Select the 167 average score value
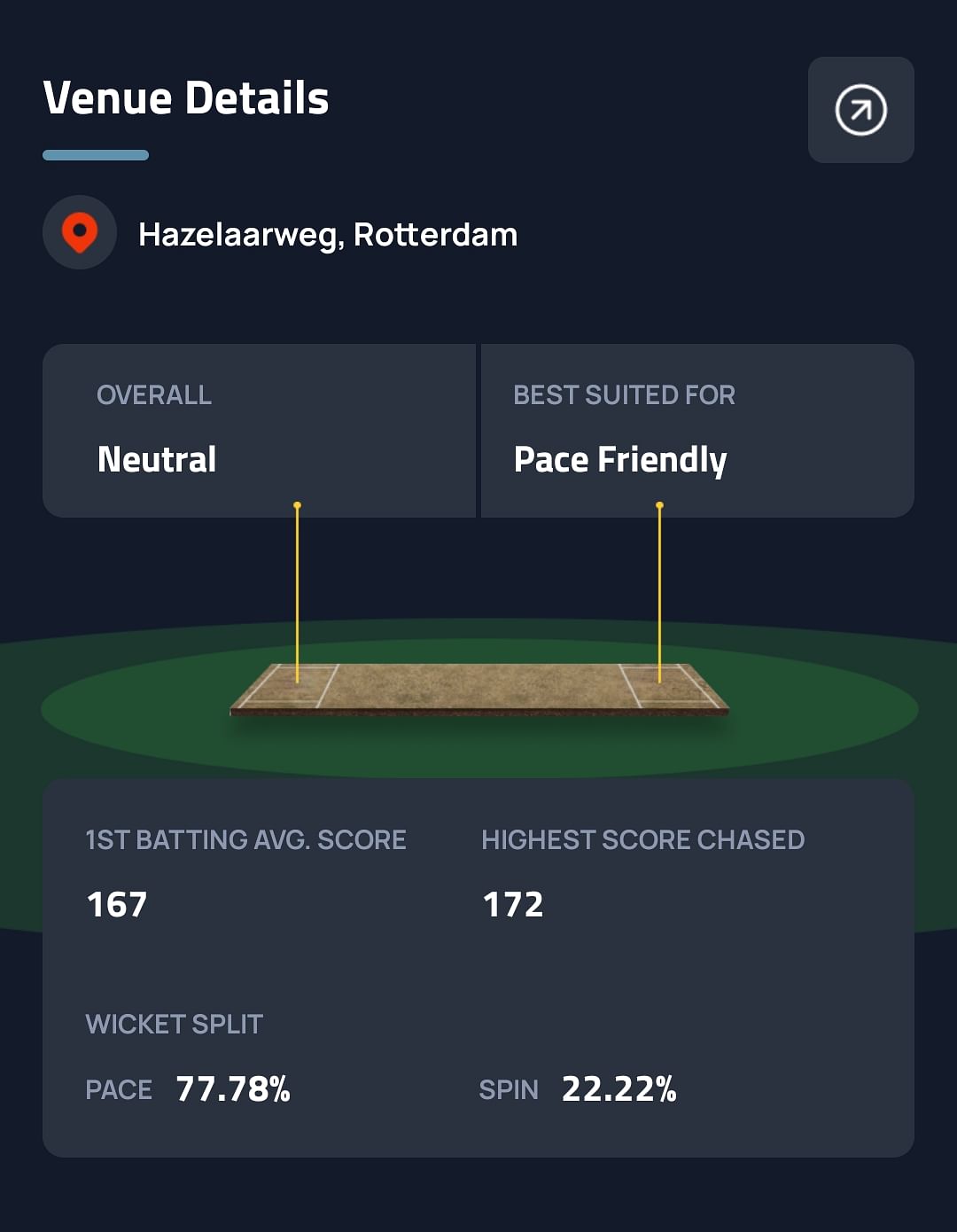This screenshot has width=957, height=1232. tap(117, 905)
